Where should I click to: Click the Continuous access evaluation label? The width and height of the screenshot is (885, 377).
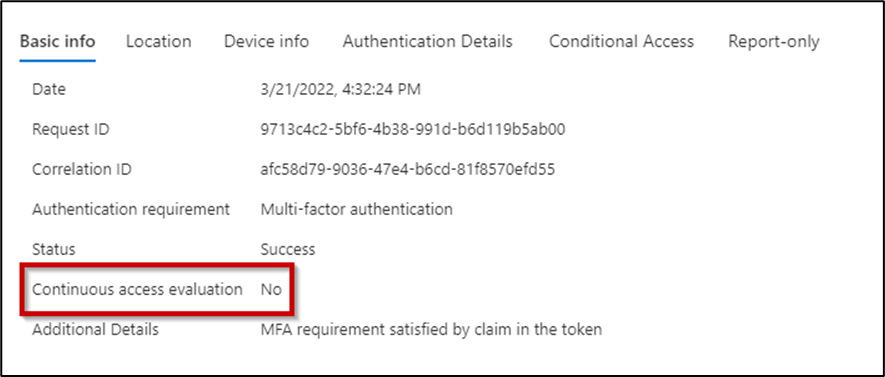pyautogui.click(x=137, y=290)
